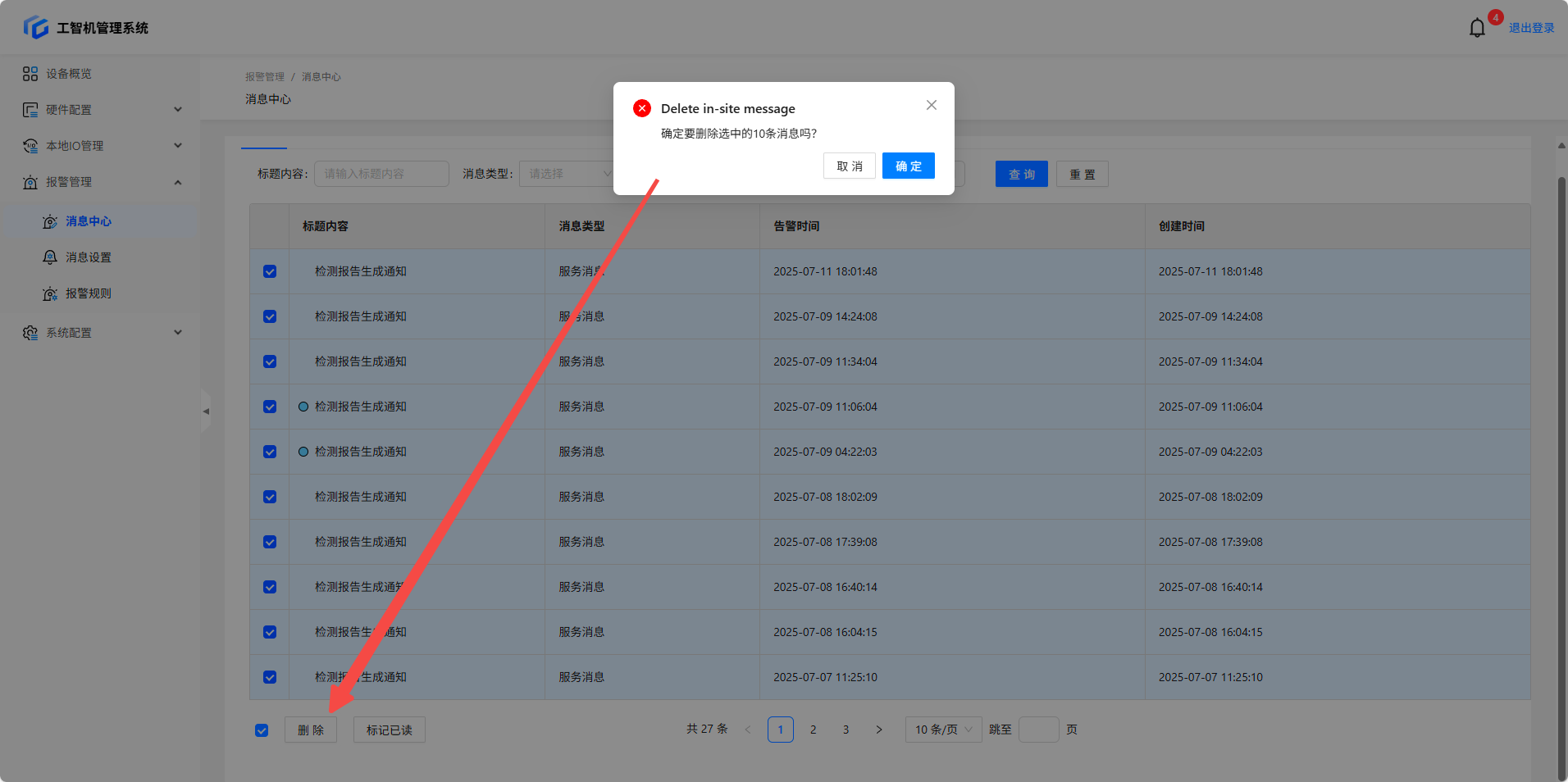The height and width of the screenshot is (782, 1568).
Task: Click the notification bell icon
Action: coord(1477,28)
